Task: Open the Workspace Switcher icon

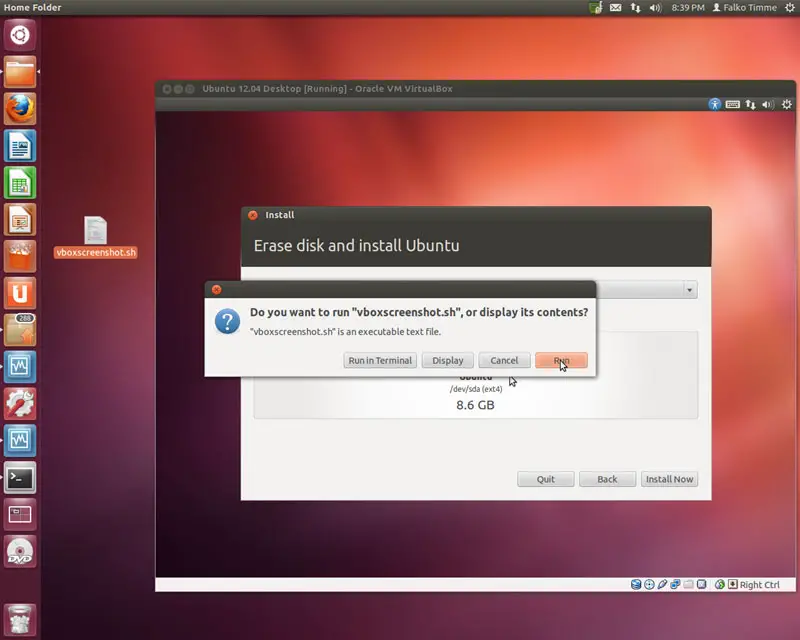Action: point(20,514)
